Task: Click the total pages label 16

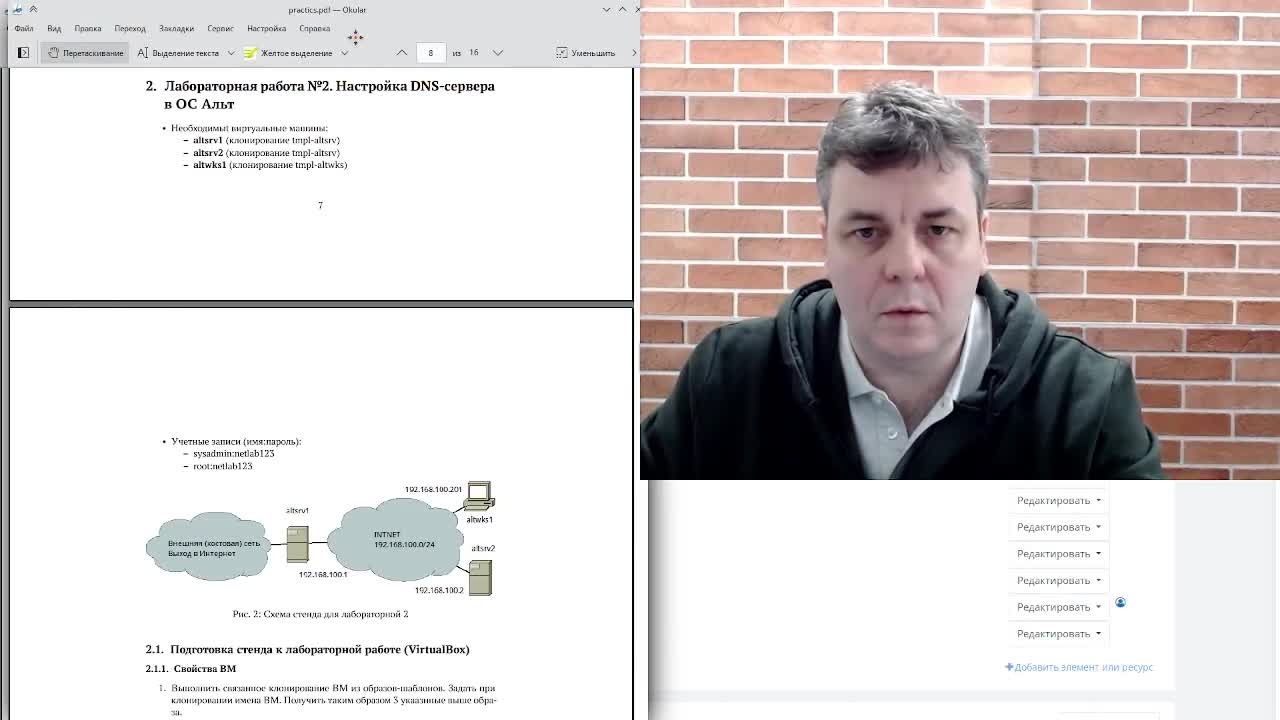Action: 473,53
